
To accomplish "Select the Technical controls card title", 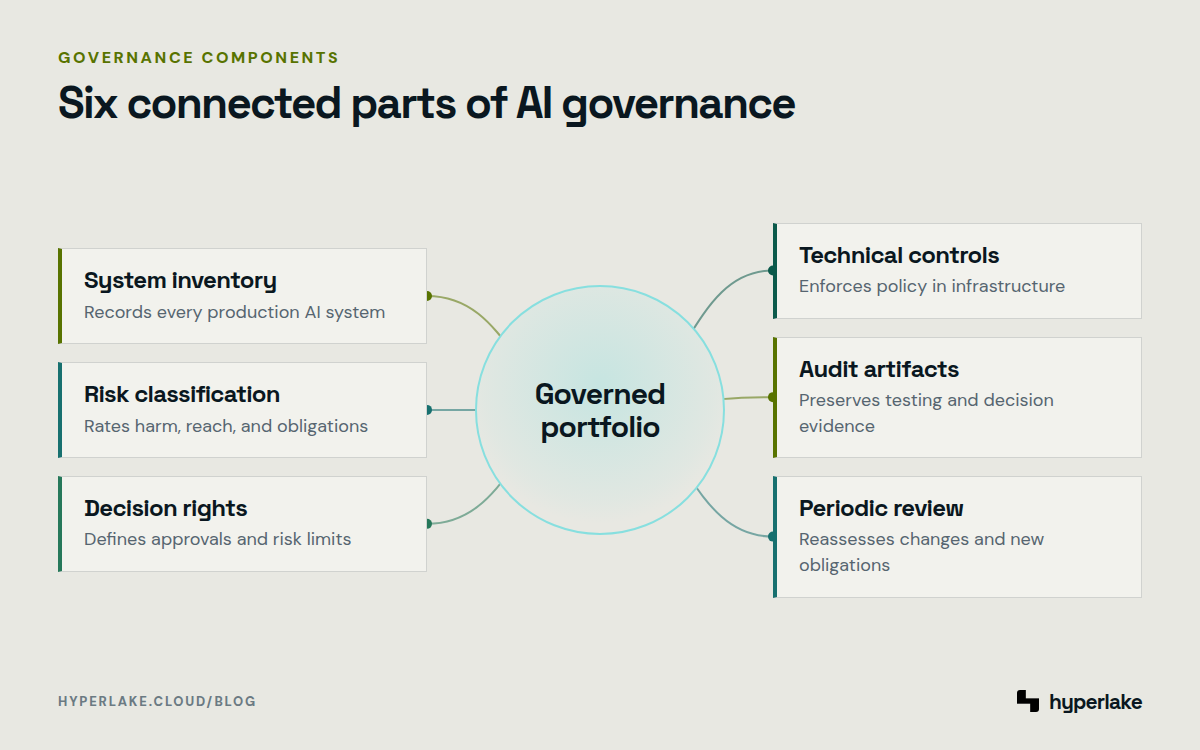I will pos(899,255).
